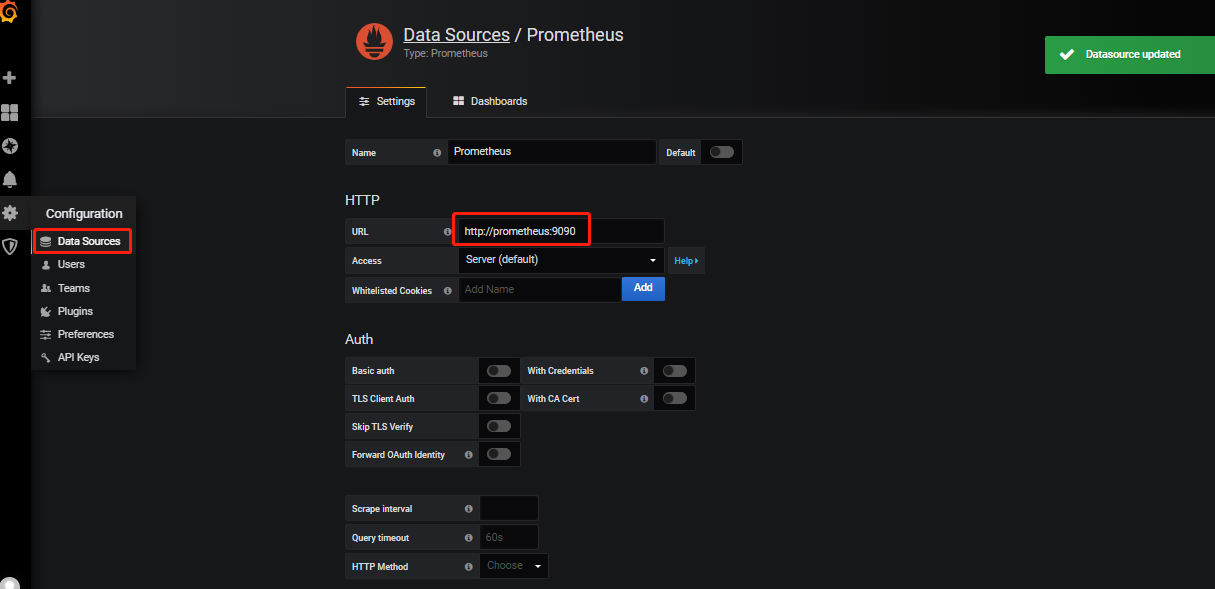
Task: Select Preferences in Configuration menu
Action: [82, 334]
